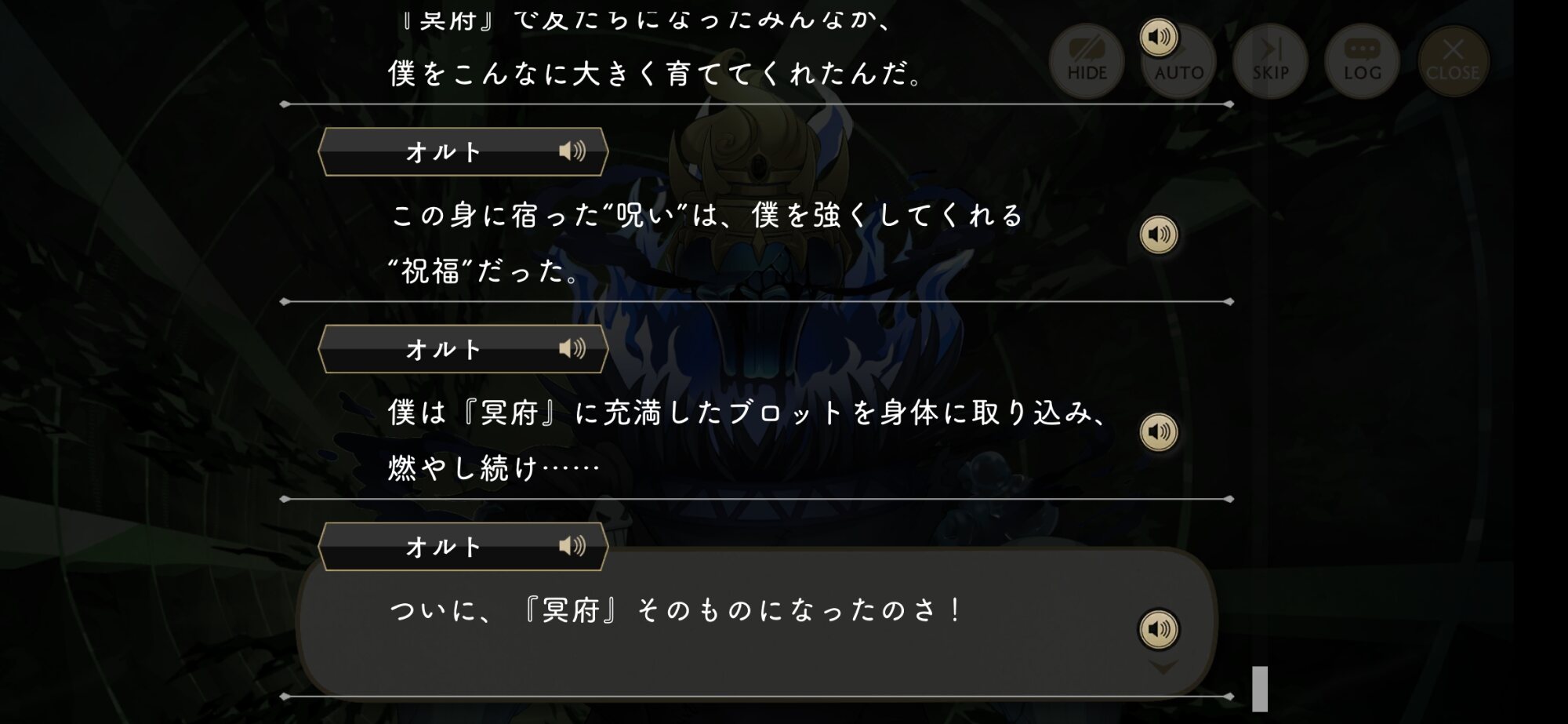
Task: Select the first オルト name label
Action: [443, 151]
